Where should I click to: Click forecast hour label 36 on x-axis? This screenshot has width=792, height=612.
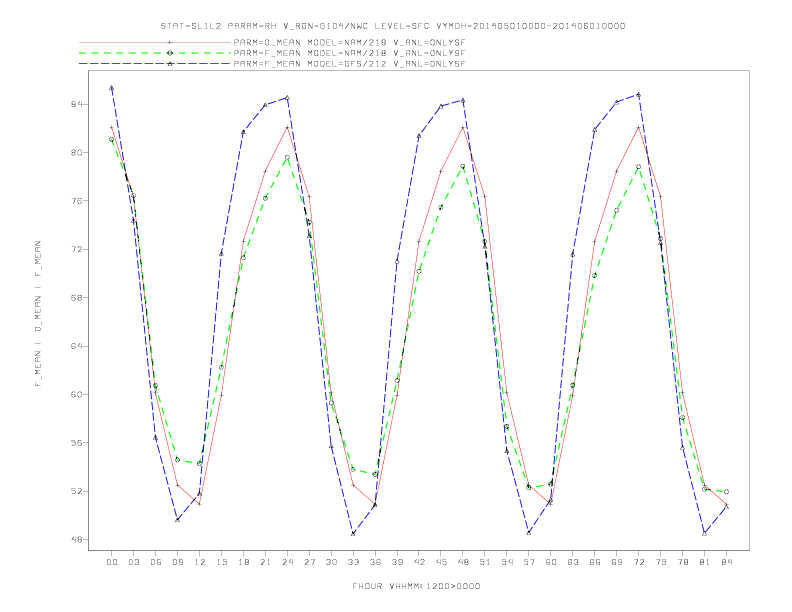(x=375, y=562)
